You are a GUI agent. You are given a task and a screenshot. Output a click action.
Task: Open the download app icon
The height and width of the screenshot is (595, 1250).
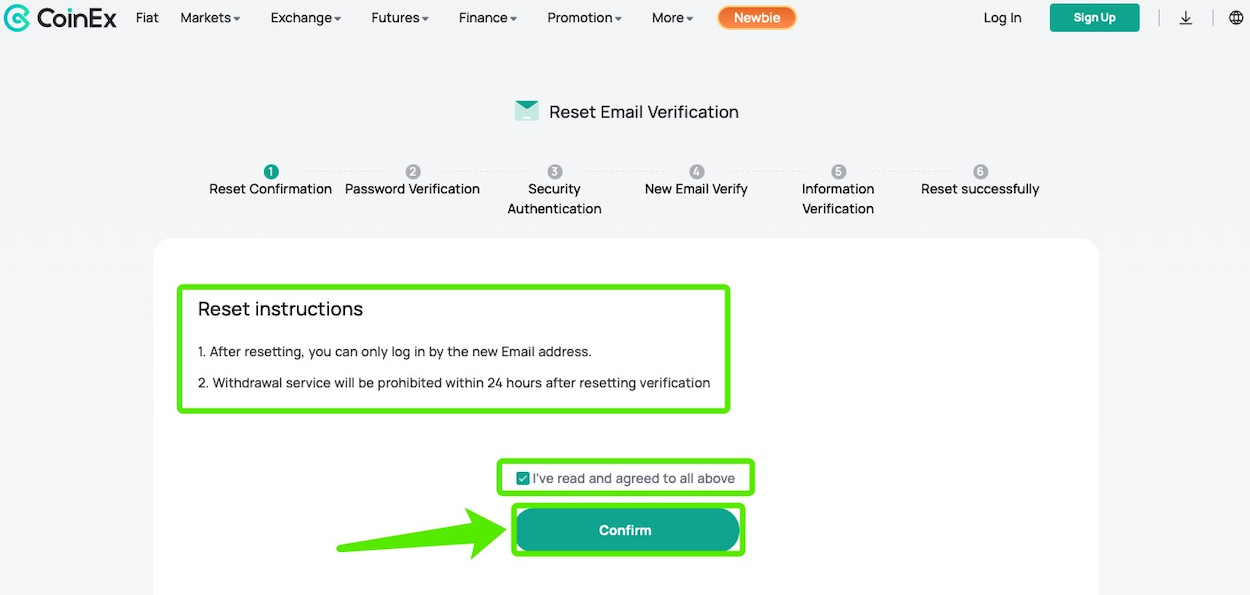point(1186,18)
